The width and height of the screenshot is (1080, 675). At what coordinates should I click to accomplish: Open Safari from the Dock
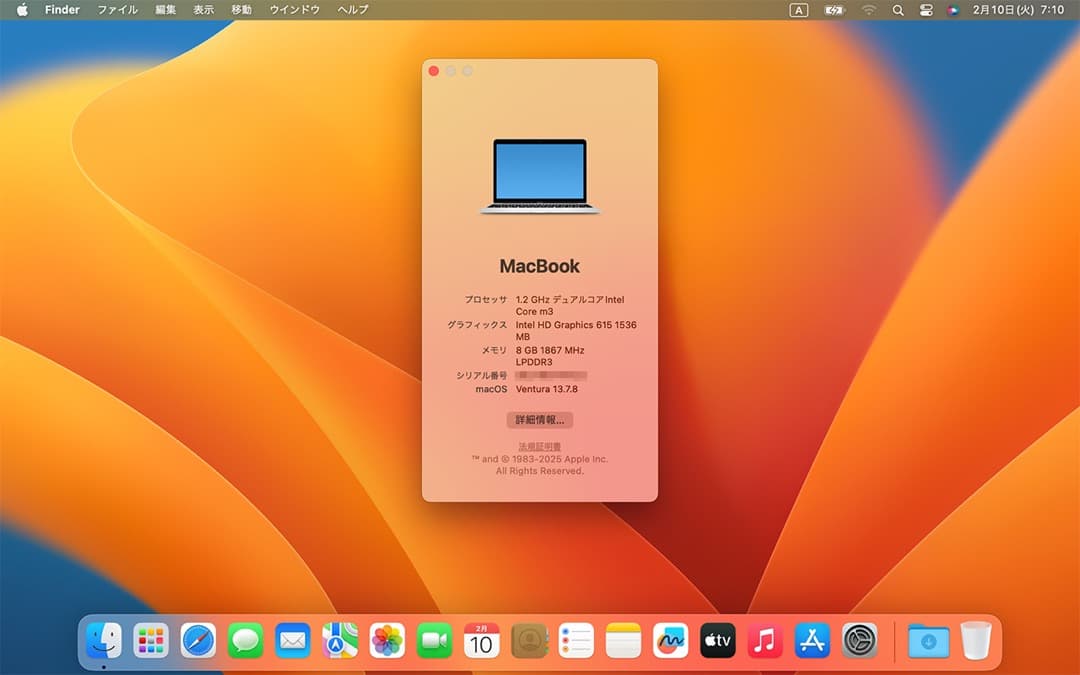pos(197,640)
